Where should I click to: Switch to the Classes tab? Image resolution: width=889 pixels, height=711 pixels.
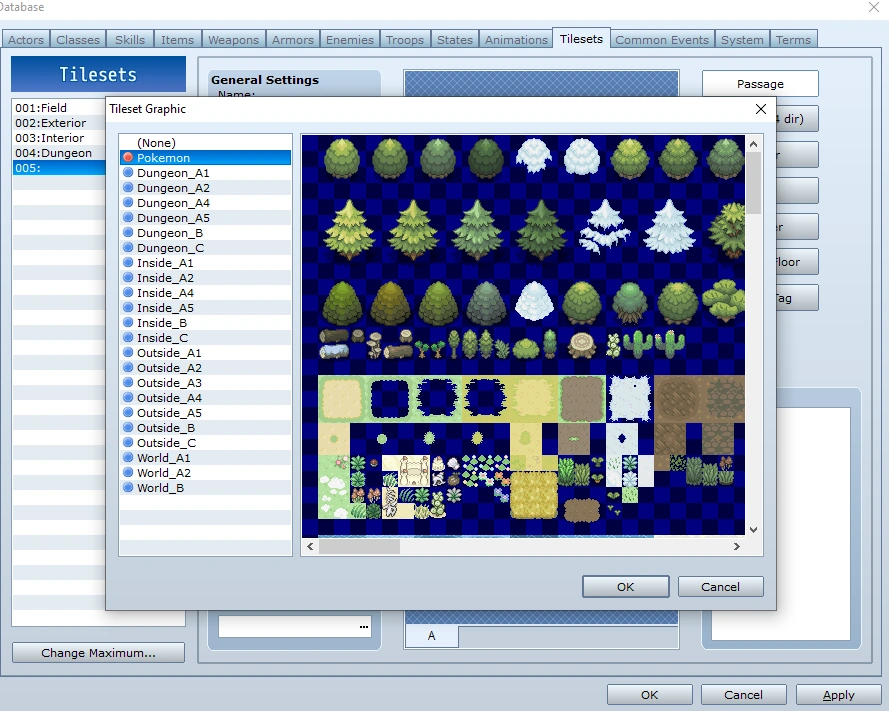coord(78,40)
